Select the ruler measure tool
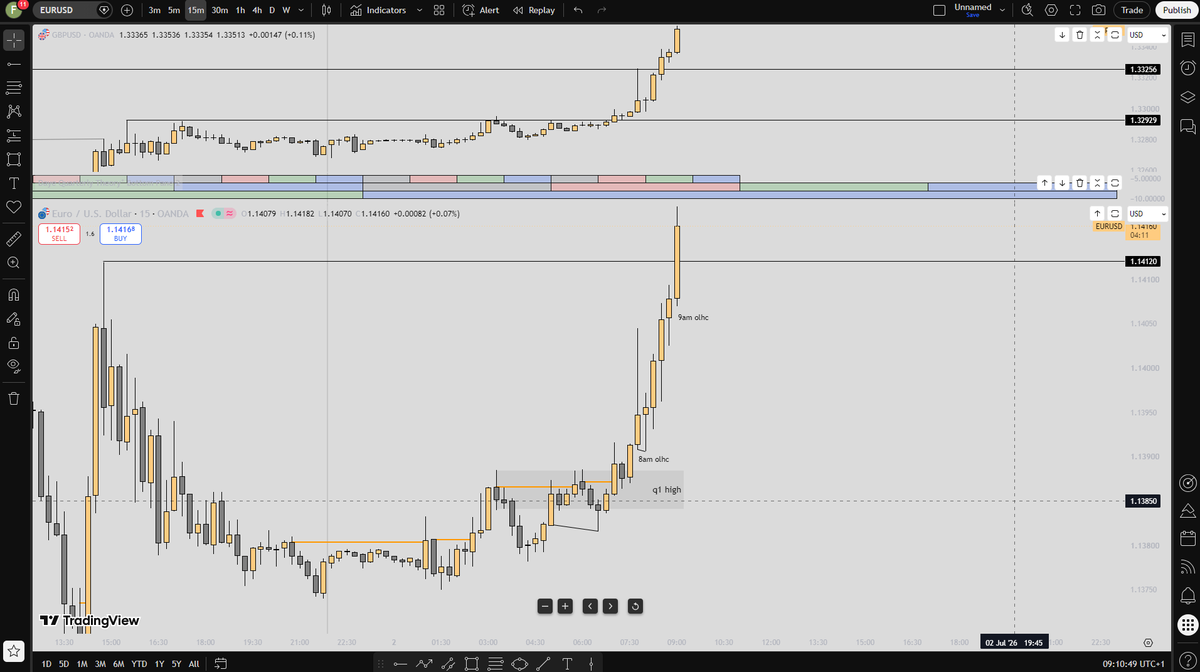 [x=14, y=239]
